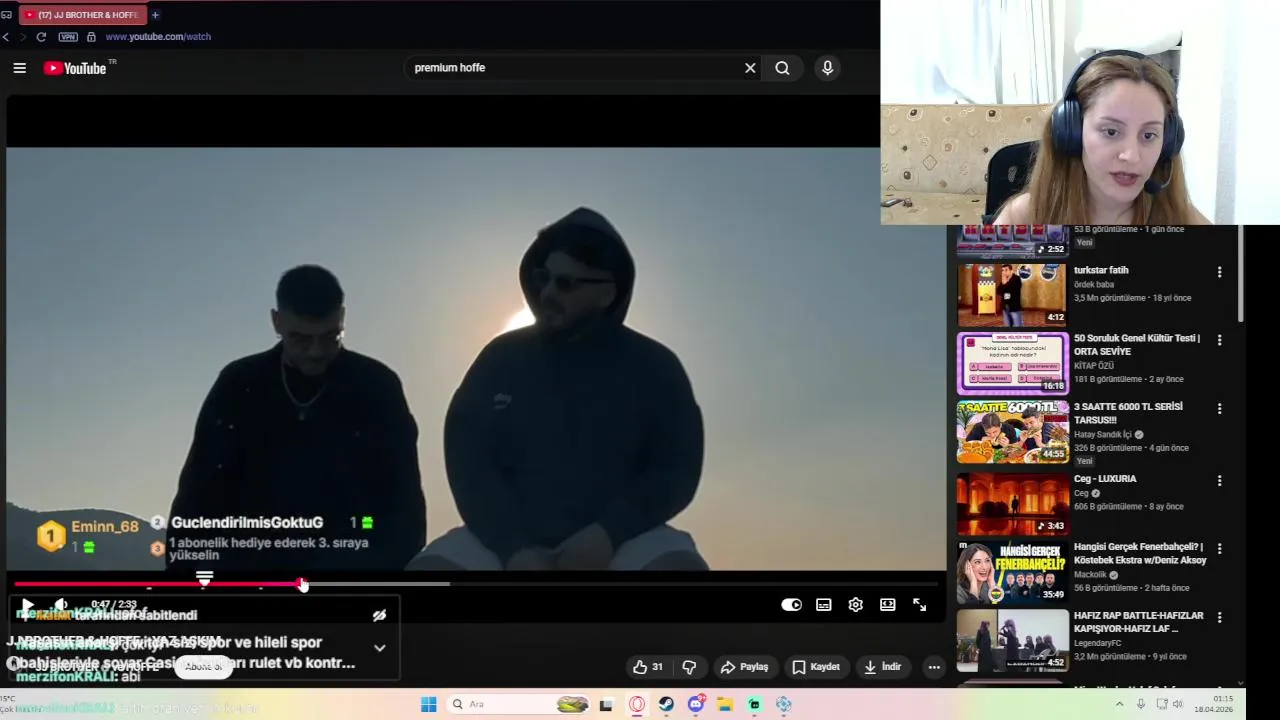Click the sidebar scrollbar
Image resolution: width=1280 pixels, height=720 pixels.
point(1240,275)
